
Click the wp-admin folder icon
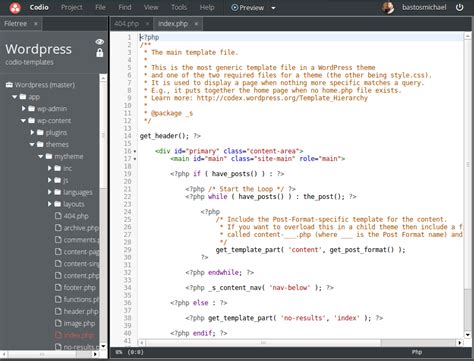32,109
